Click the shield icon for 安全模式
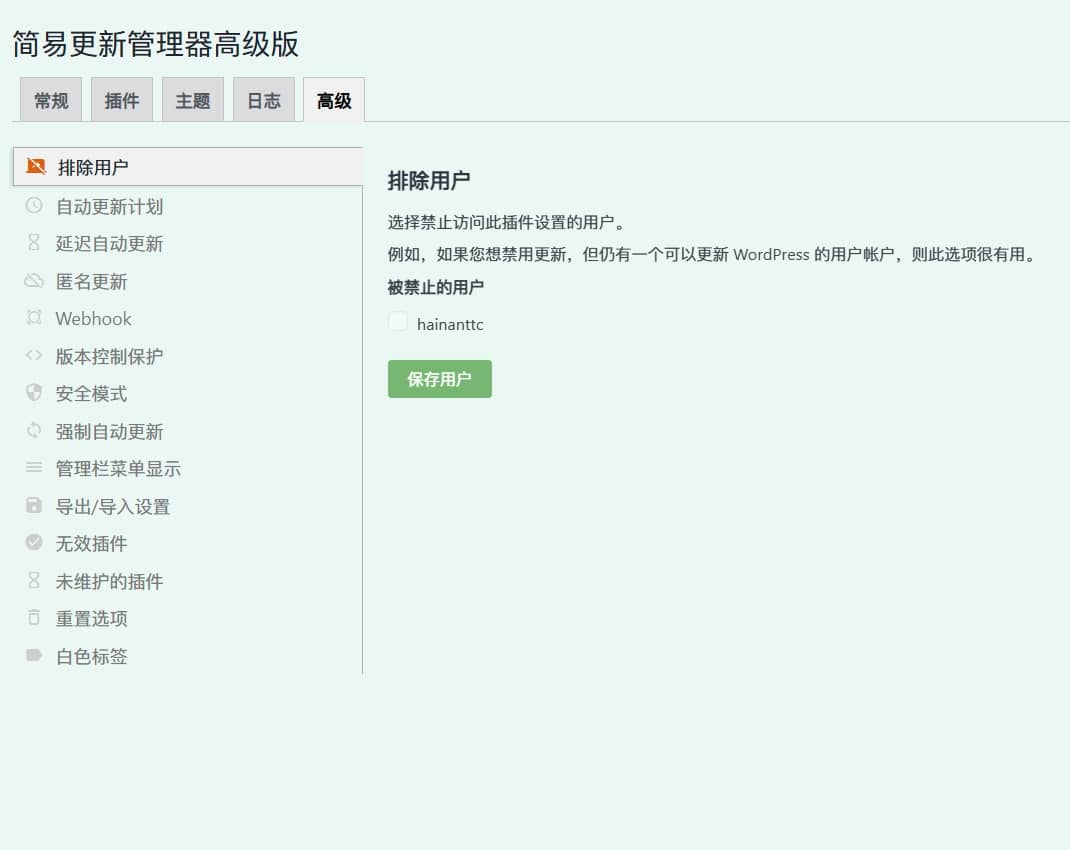This screenshot has height=850, width=1070. tap(34, 393)
